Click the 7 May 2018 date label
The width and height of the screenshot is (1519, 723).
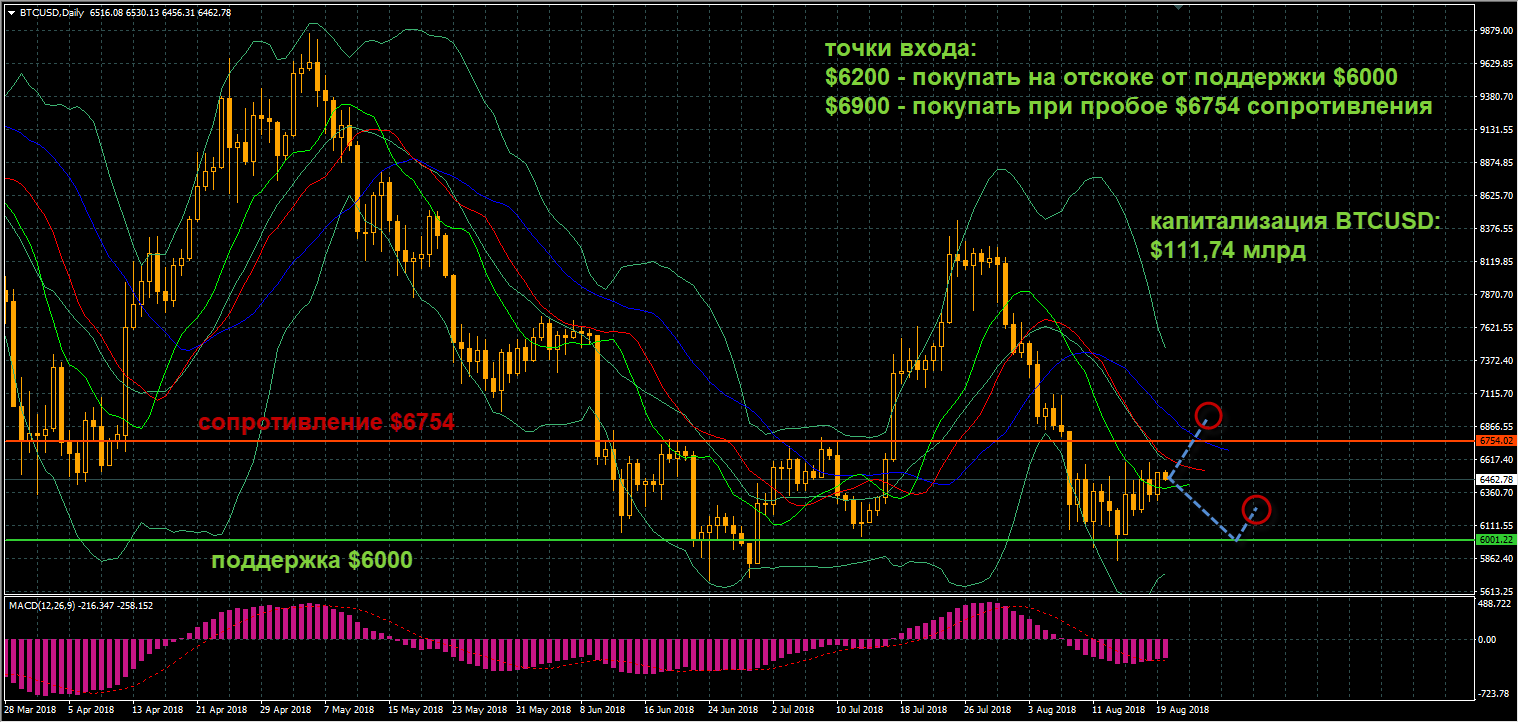(x=348, y=710)
